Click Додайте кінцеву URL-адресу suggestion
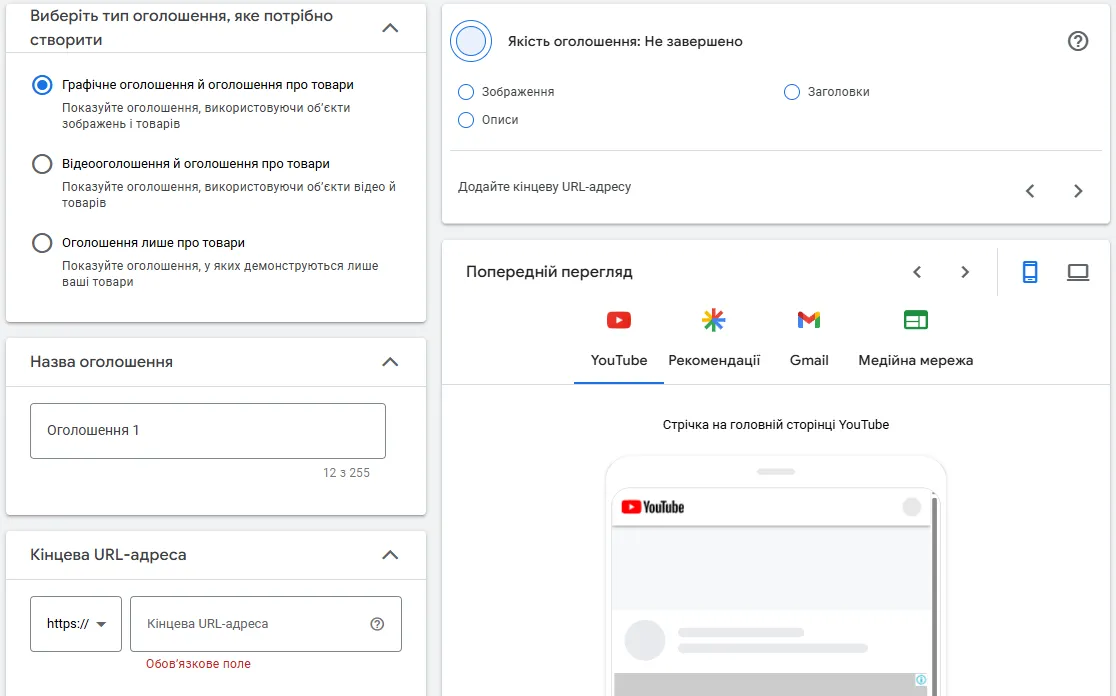 click(544, 187)
